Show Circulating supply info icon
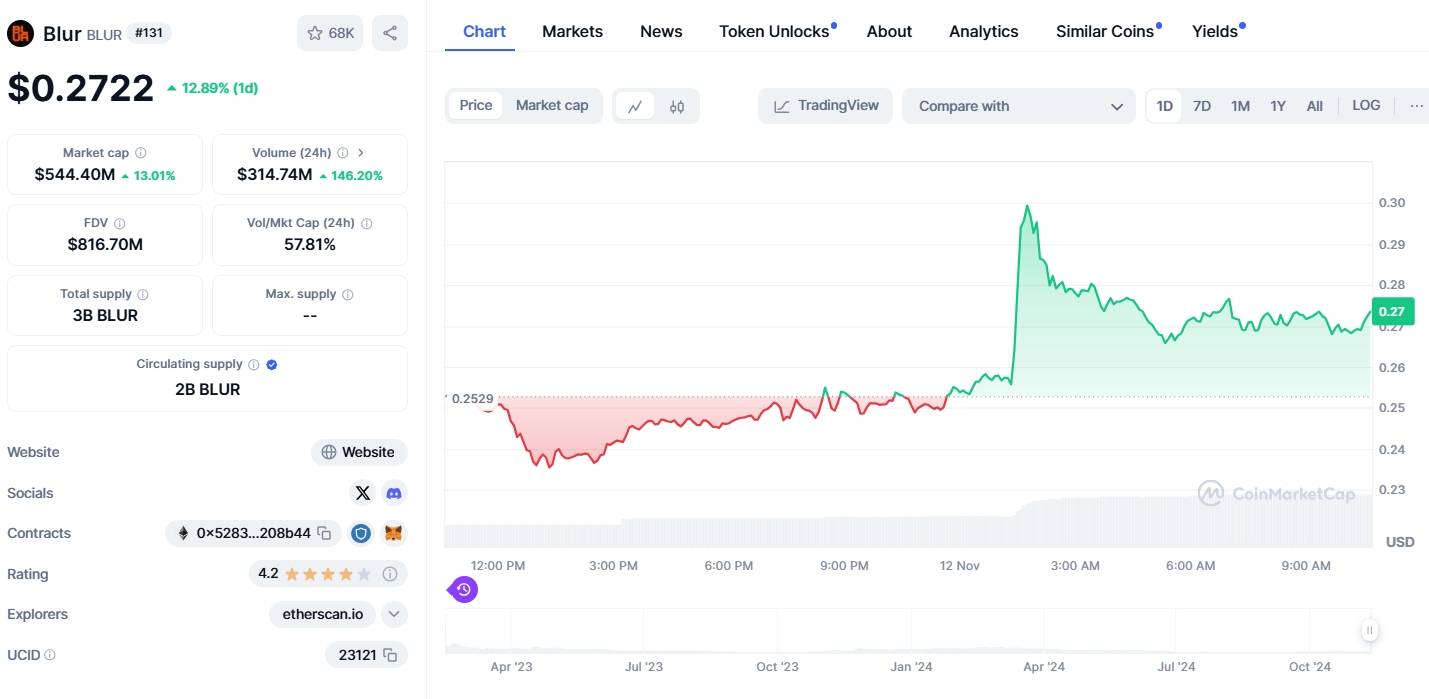1429x699 pixels. click(254, 365)
